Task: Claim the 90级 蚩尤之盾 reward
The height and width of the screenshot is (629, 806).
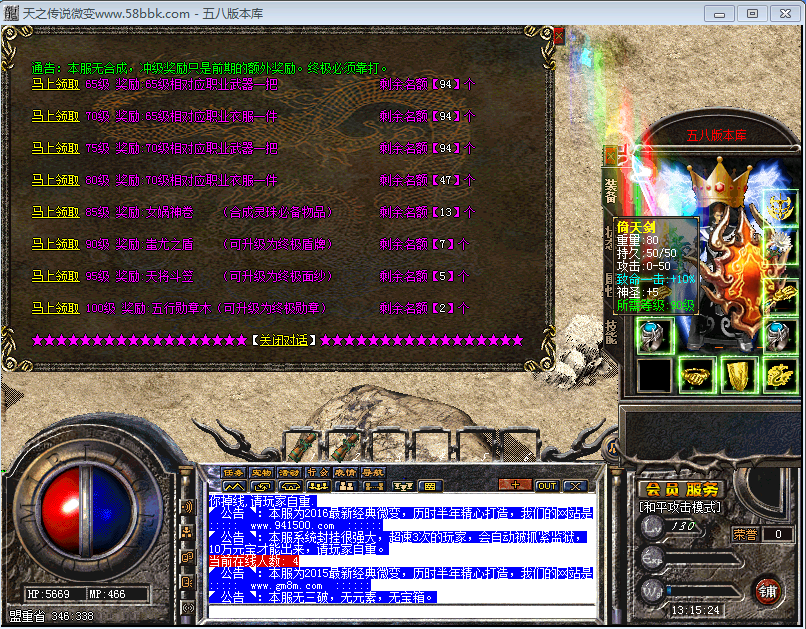Action: coord(56,244)
